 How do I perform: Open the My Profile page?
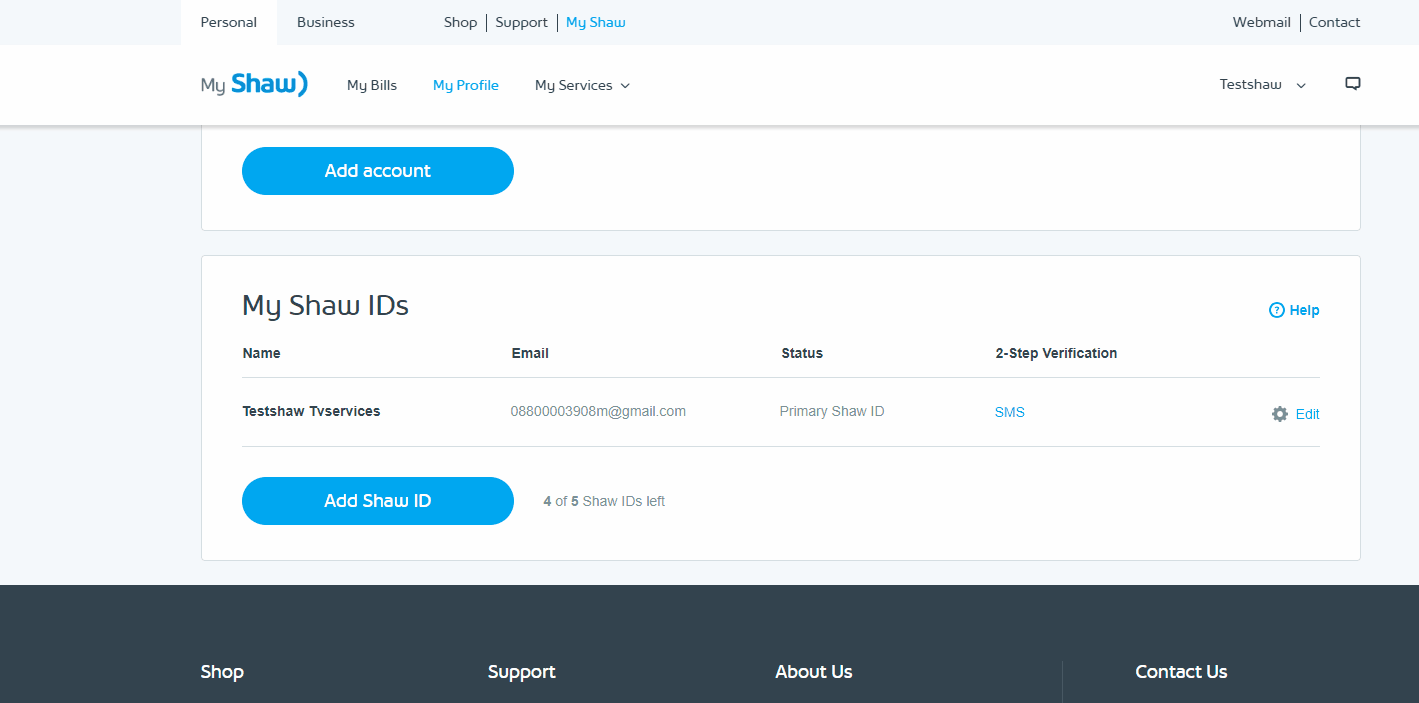click(x=466, y=85)
